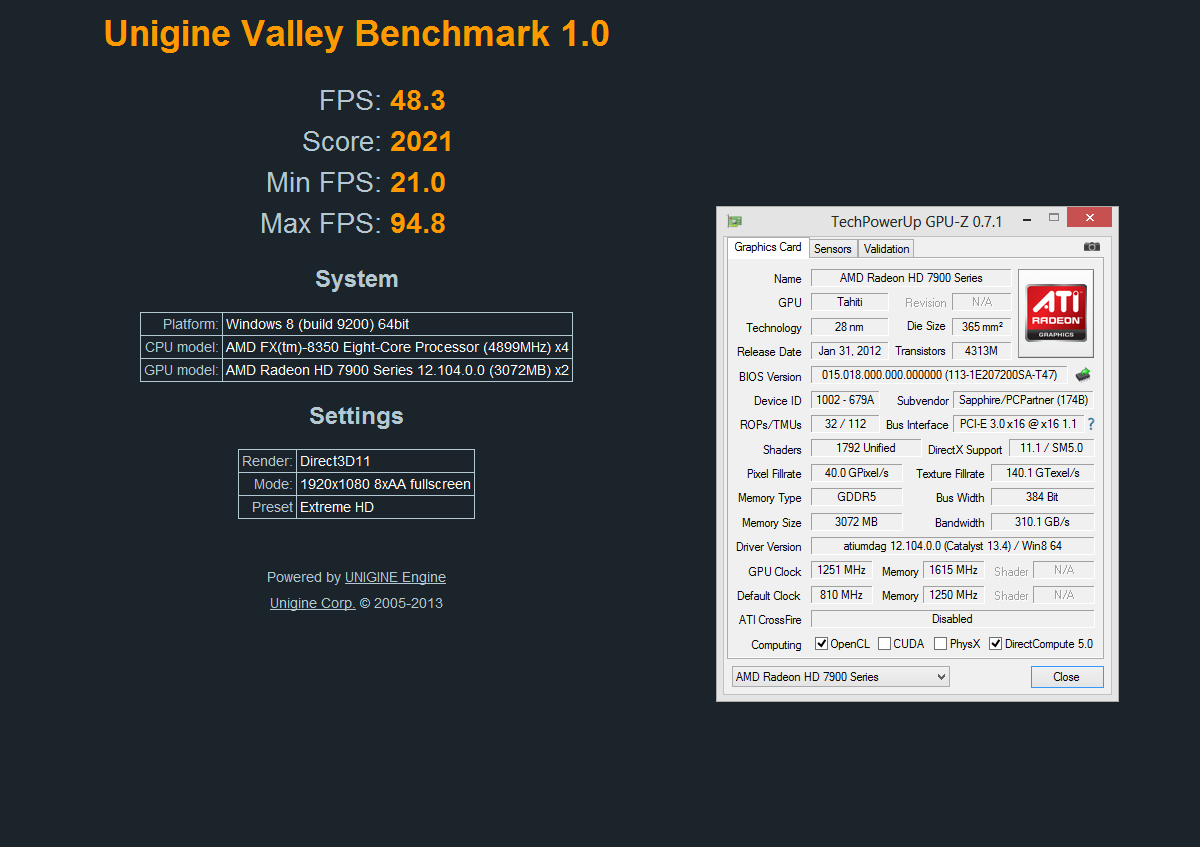1200x847 pixels.
Task: Click the GPU Clock Memory 1615 MHz field
Action: (x=954, y=570)
